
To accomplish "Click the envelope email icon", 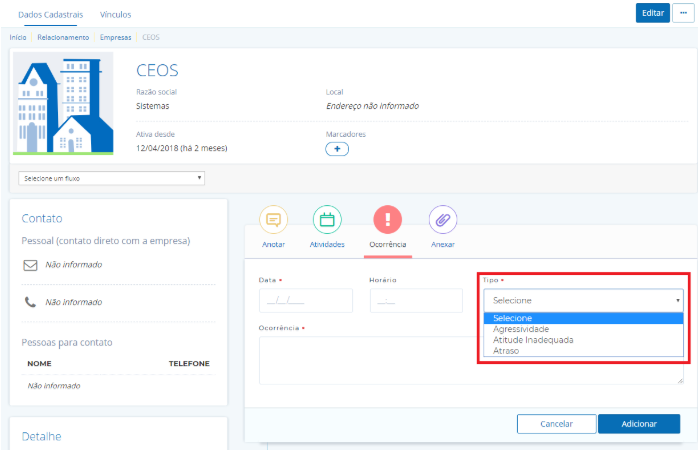I will 30,266.
